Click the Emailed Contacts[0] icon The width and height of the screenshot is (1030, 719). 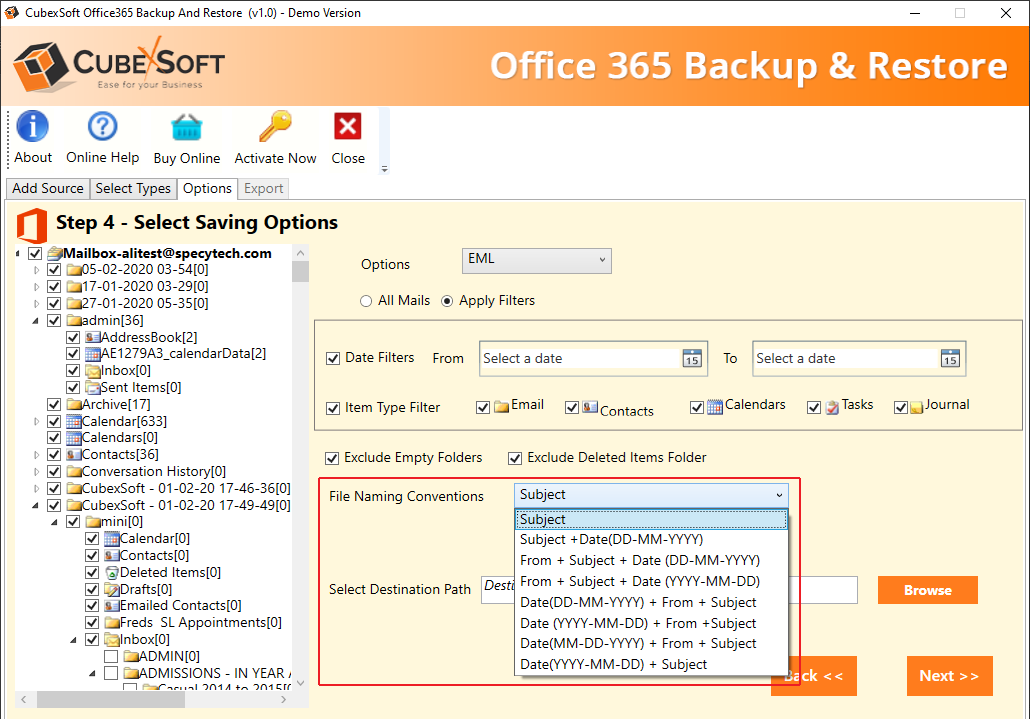coord(112,605)
